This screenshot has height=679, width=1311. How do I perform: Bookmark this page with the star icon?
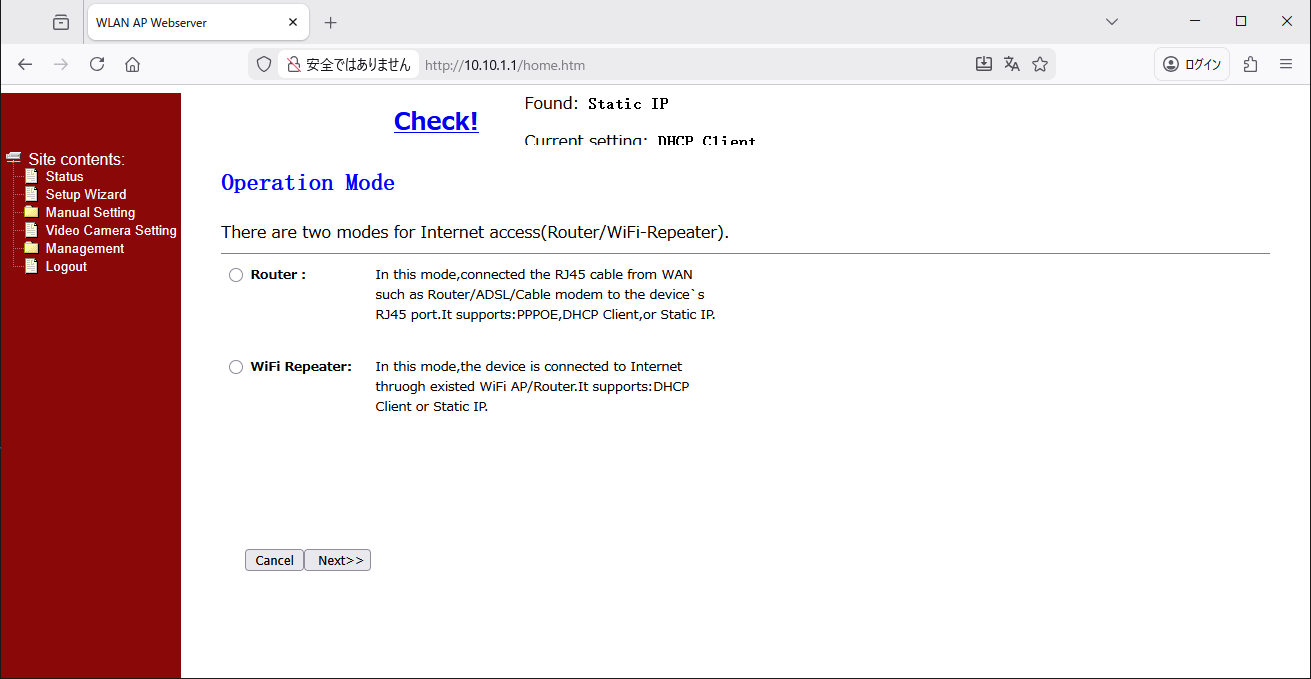coord(1040,64)
